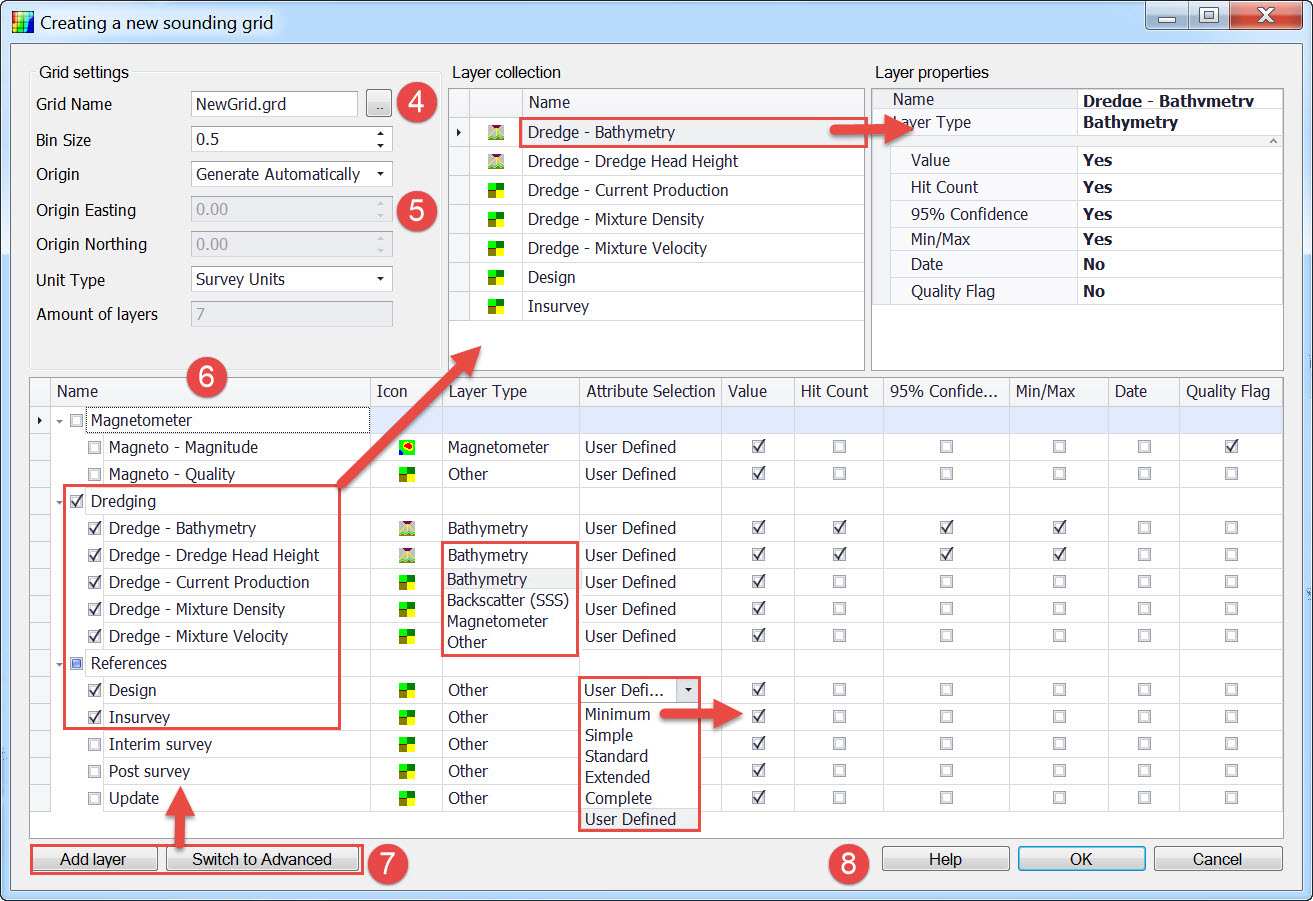Click the Dredge - Mixture Density icon in Layer collection

click(x=495, y=219)
